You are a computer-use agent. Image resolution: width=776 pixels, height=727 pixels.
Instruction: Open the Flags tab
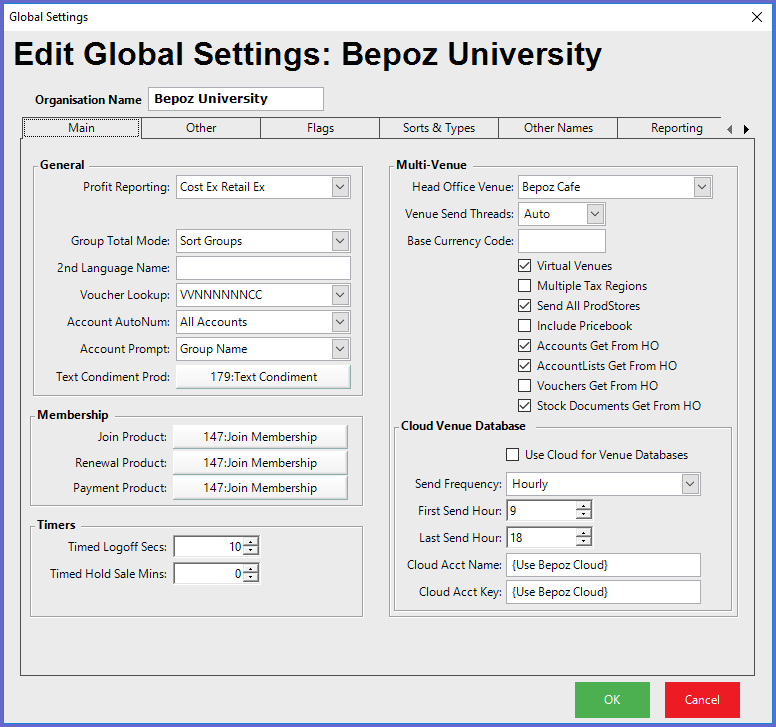pyautogui.click(x=320, y=128)
